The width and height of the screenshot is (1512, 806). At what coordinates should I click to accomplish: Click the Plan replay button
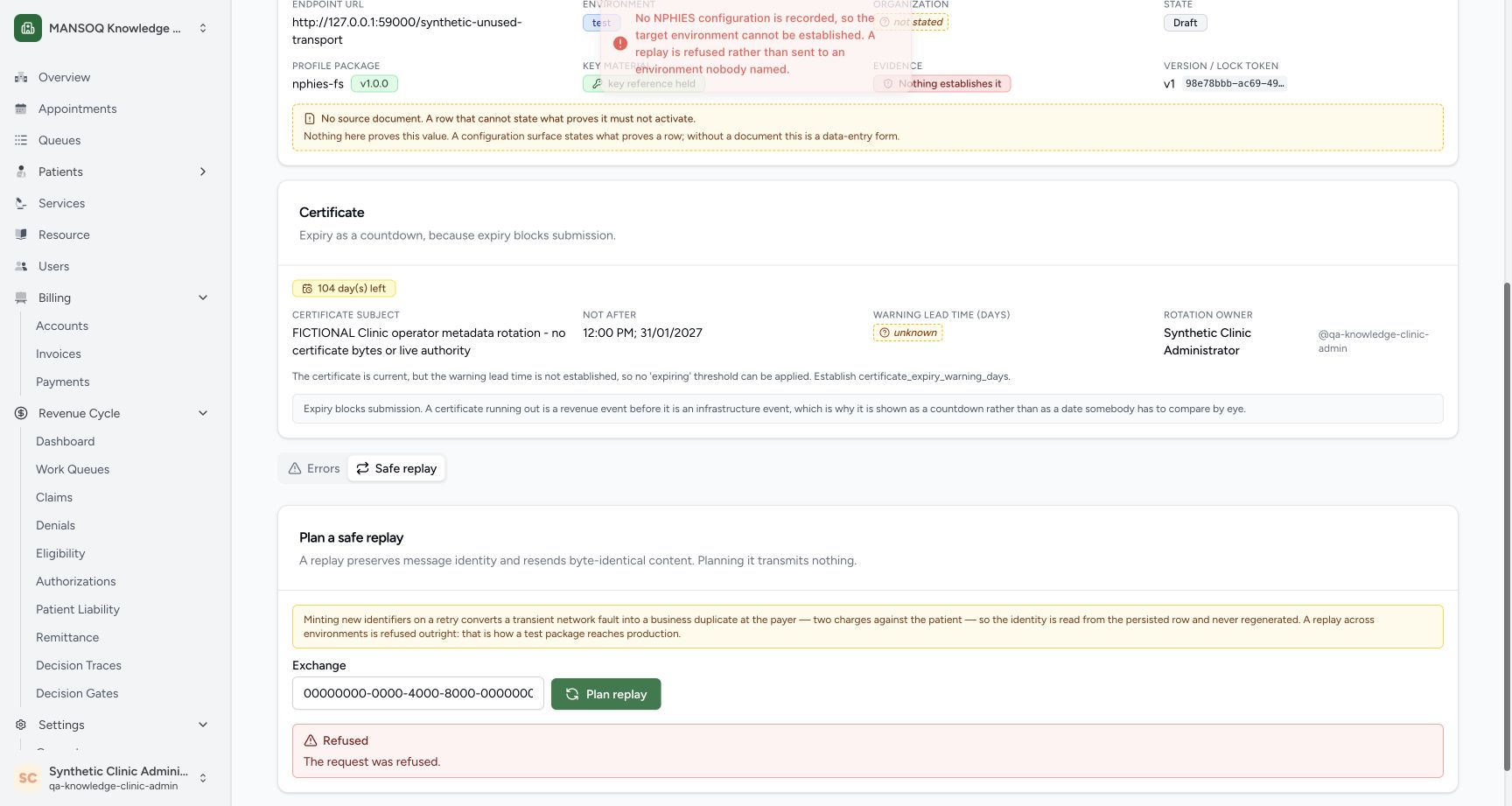coord(606,694)
